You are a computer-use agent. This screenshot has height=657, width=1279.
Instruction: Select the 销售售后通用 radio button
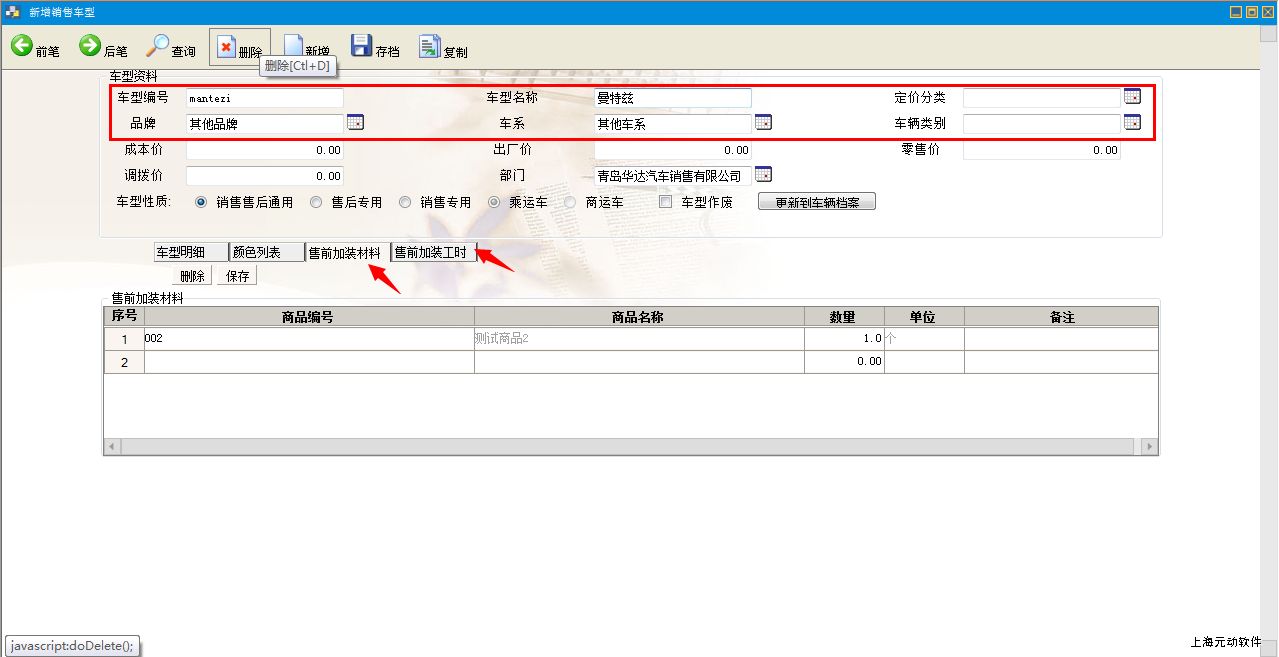tap(201, 202)
